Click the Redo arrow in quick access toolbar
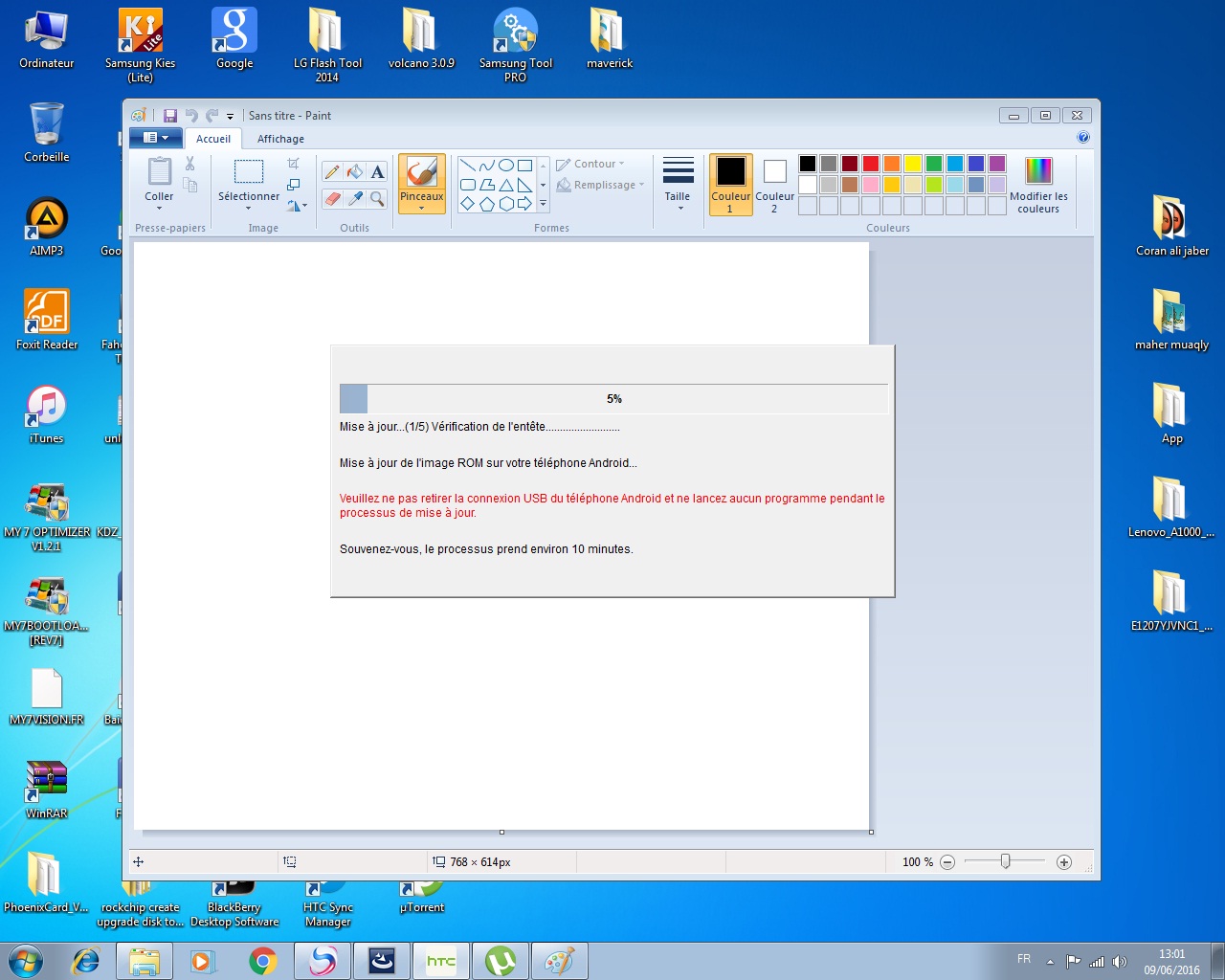The width and height of the screenshot is (1225, 980). click(x=212, y=116)
